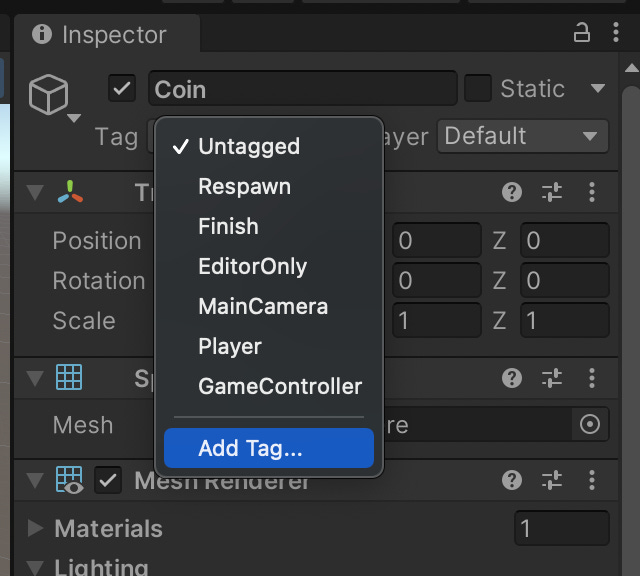Image resolution: width=640 pixels, height=576 pixels.
Task: Click the Position Z value field
Action: 565,240
